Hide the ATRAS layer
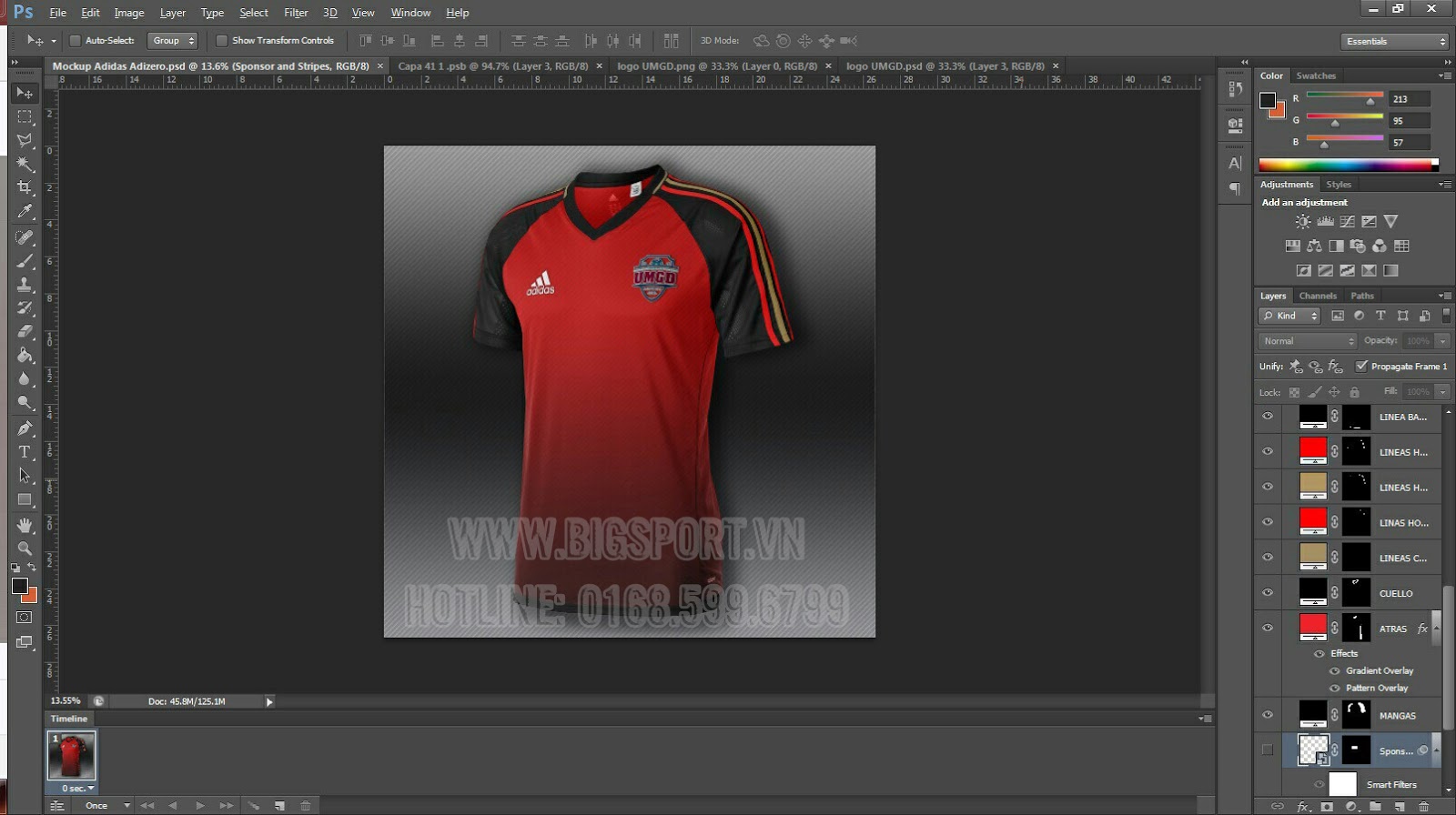 coord(1267,628)
